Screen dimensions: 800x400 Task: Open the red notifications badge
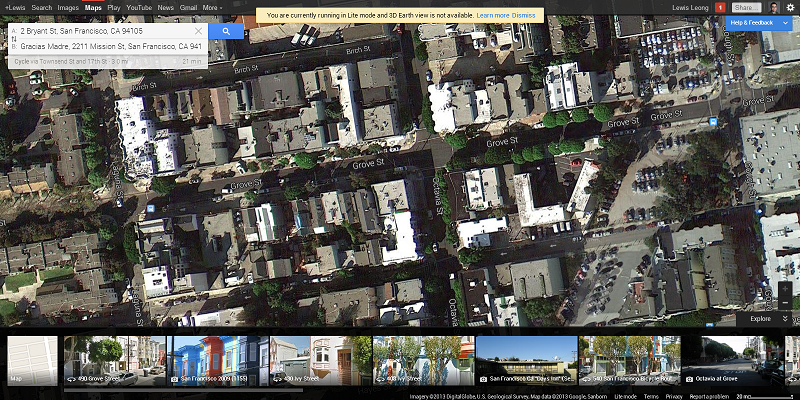(x=720, y=7)
